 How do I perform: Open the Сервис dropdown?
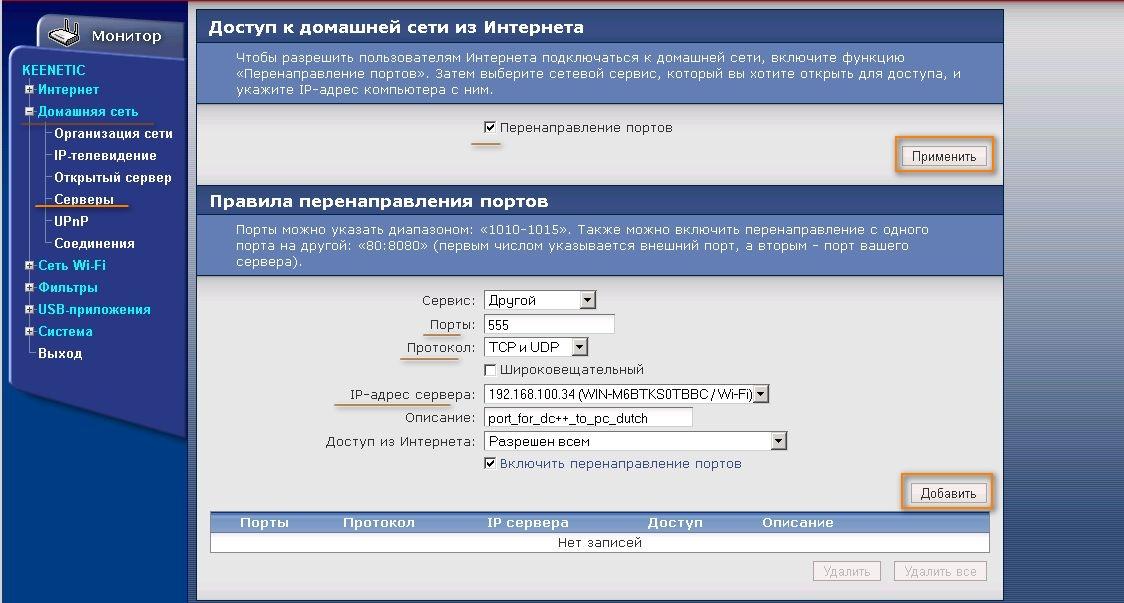pos(540,300)
